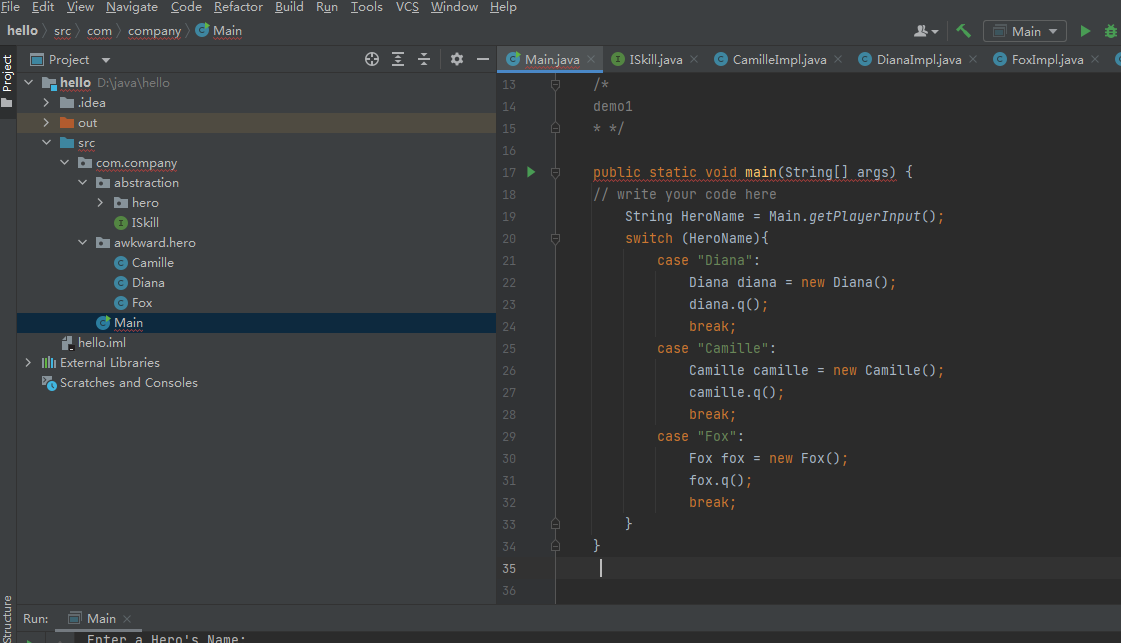Expand the .idea folder
Viewport: 1121px width, 643px height.
[46, 102]
